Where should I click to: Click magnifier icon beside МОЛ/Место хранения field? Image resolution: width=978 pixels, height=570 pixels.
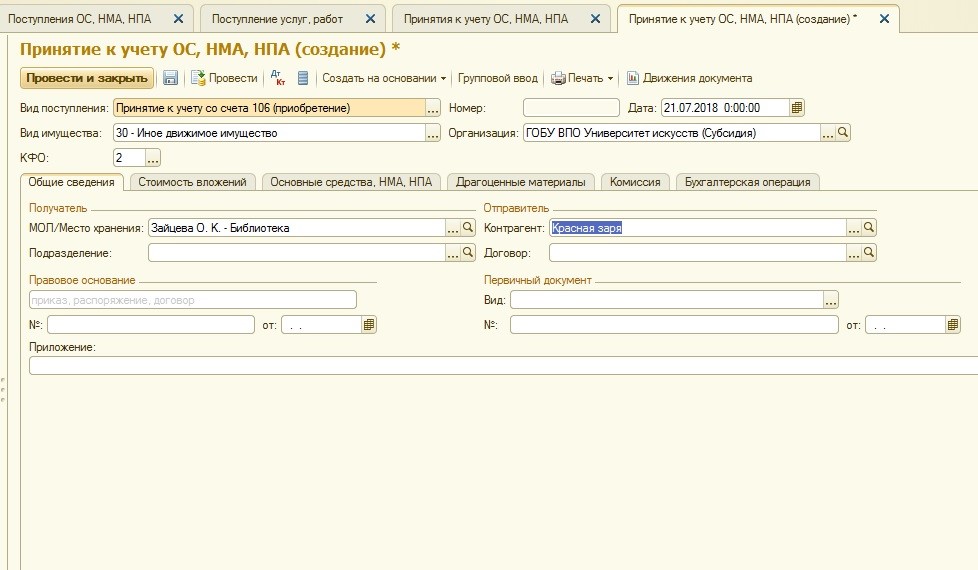click(x=468, y=228)
